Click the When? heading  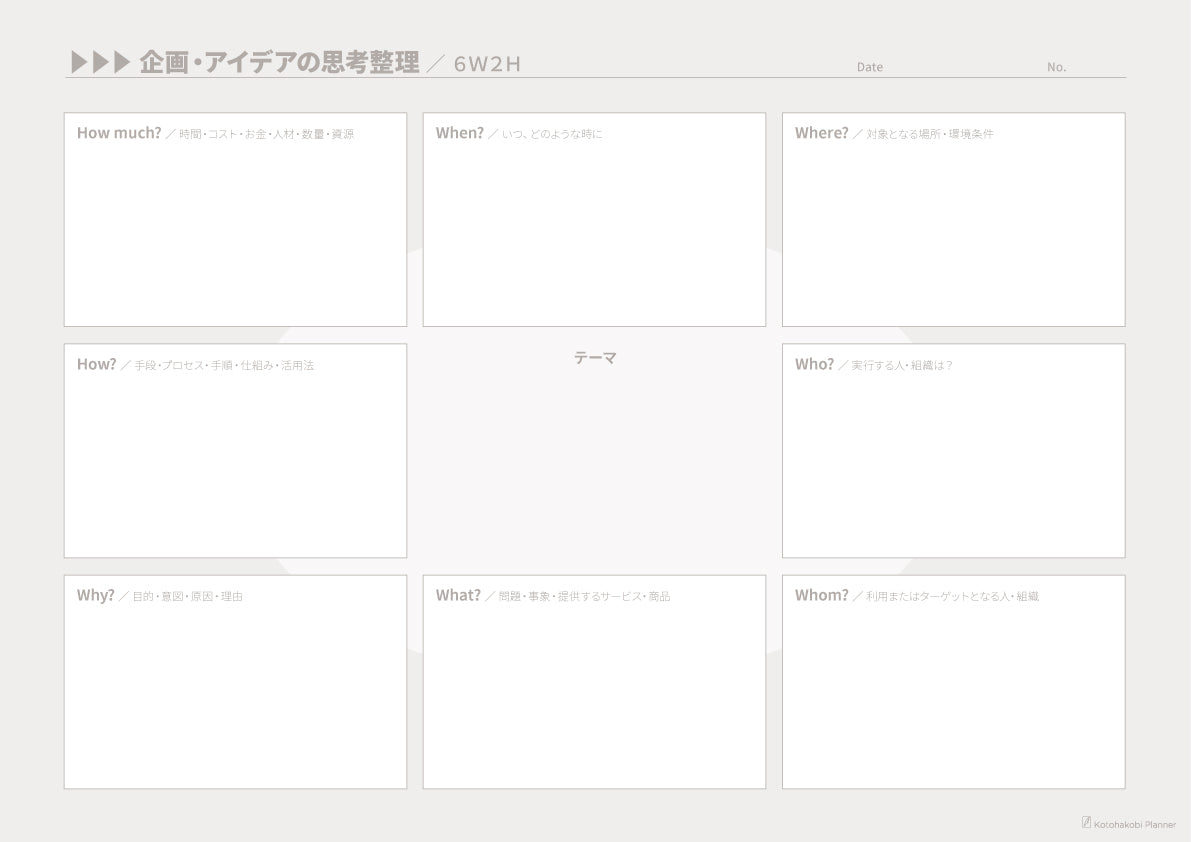(x=460, y=133)
